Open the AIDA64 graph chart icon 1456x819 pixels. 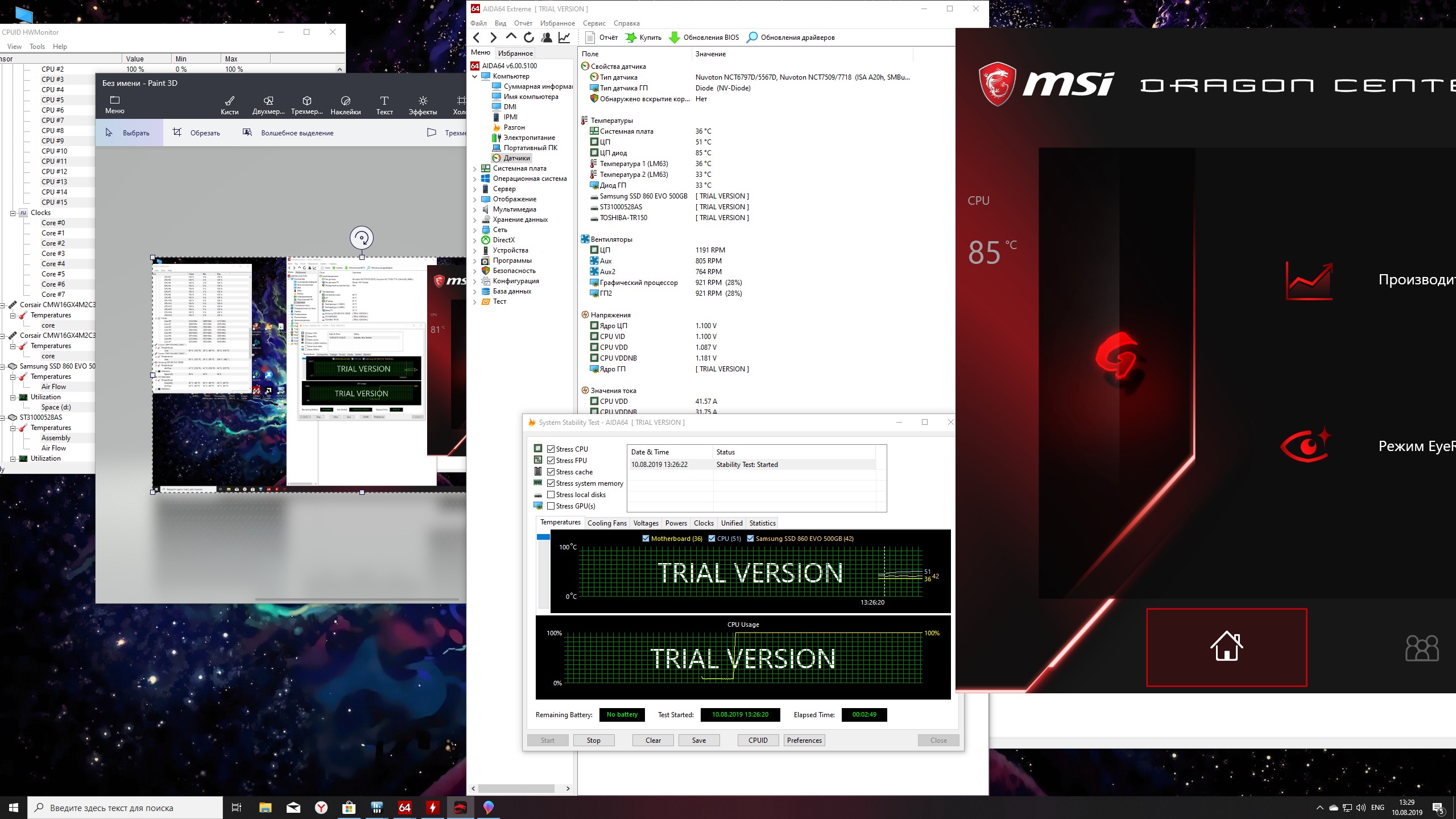click(x=564, y=38)
